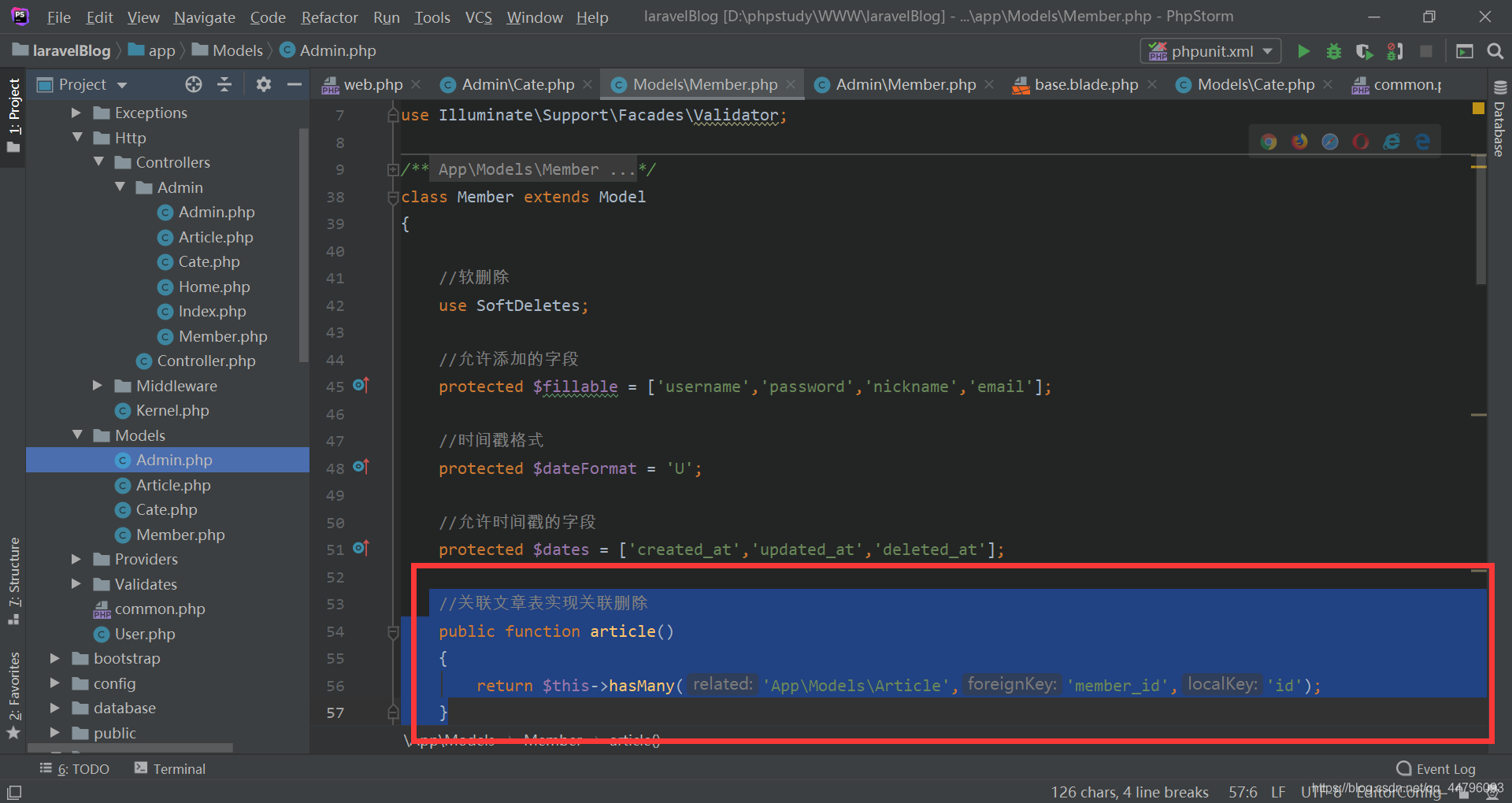Close the Admin\Cate.php tab

tap(587, 84)
